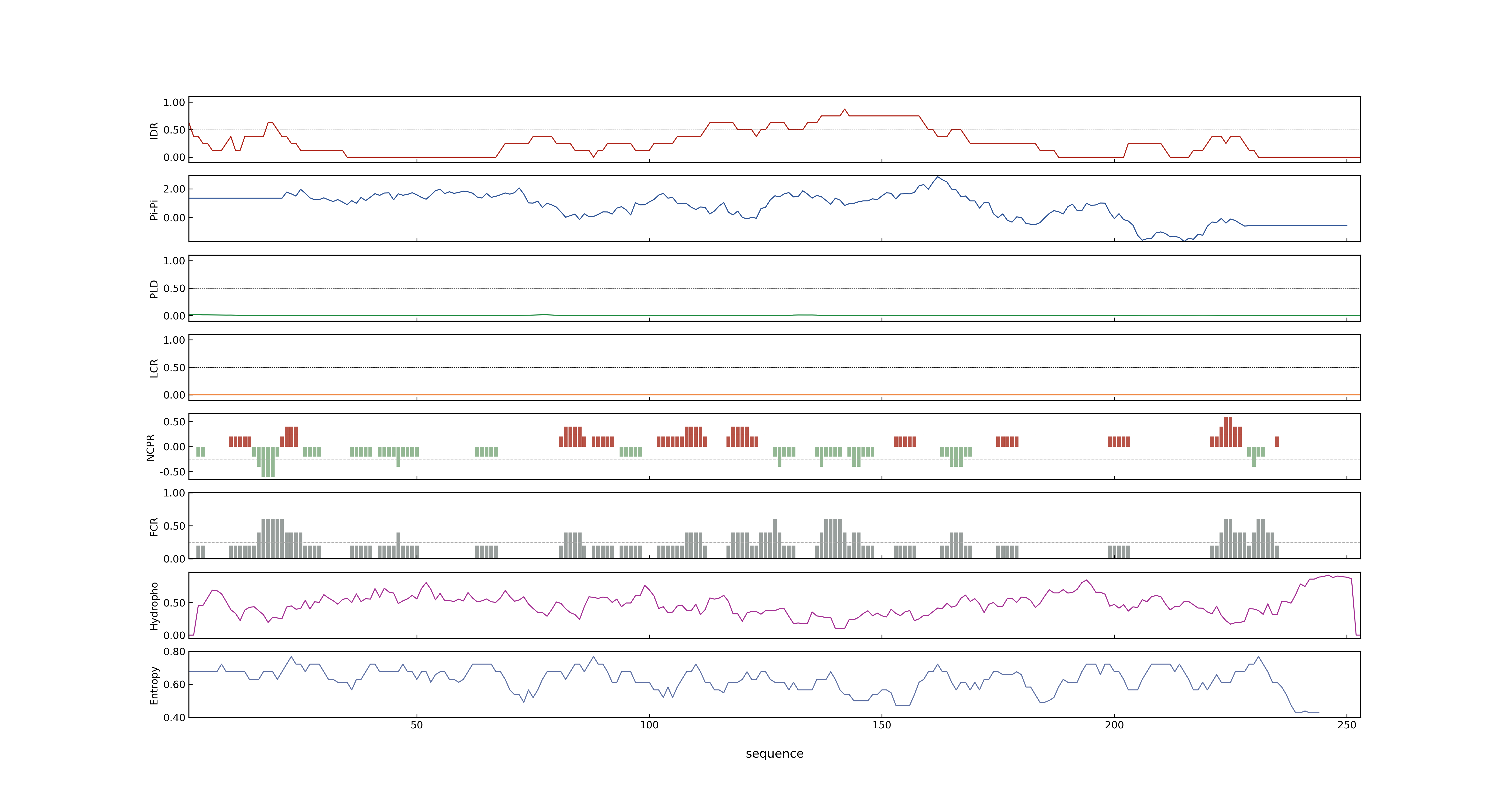Screen dimensions: 1512x806
Task: Click the x-axis tick label 50
Action: (417, 725)
